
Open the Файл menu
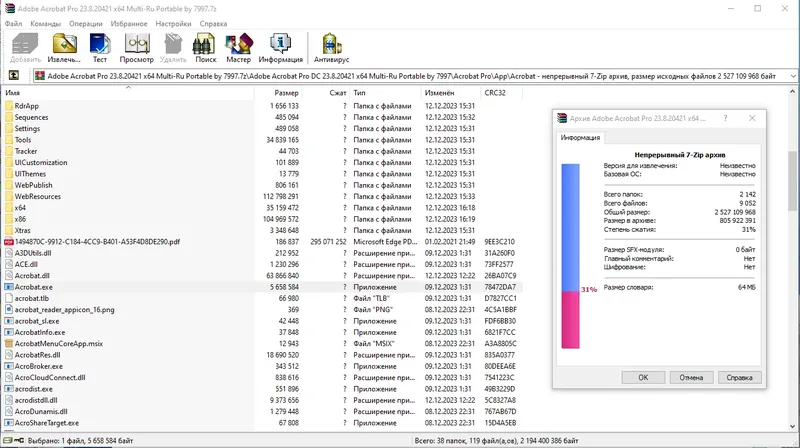[x=13, y=23]
